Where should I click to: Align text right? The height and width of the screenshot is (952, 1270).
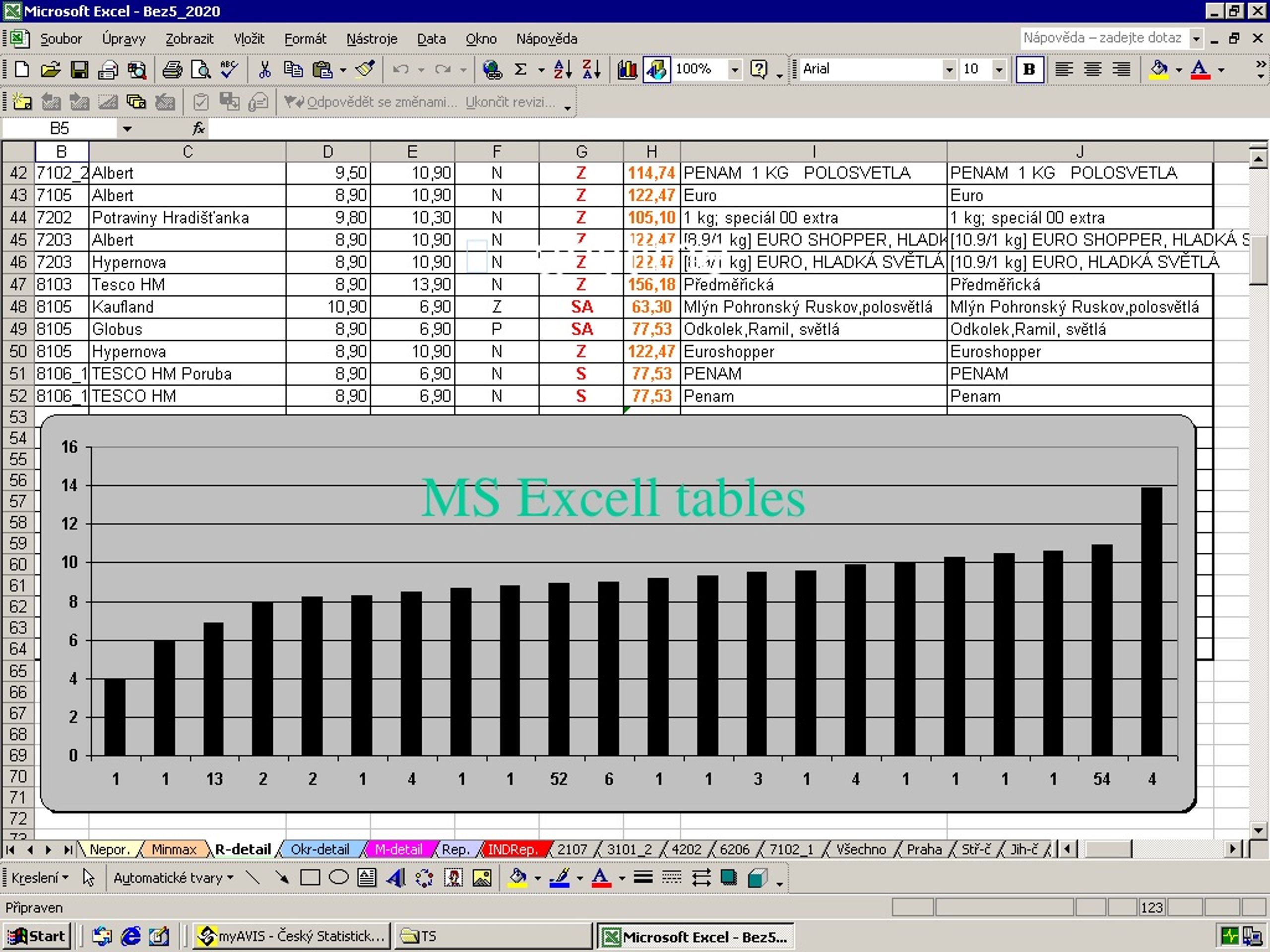pyautogui.click(x=1121, y=69)
